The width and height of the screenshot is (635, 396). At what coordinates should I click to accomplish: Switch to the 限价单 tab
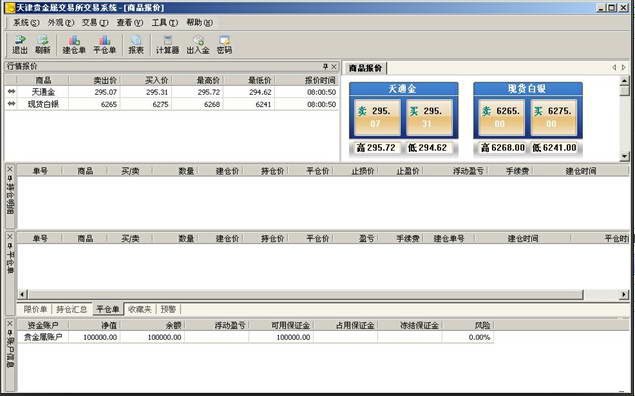coord(35,309)
